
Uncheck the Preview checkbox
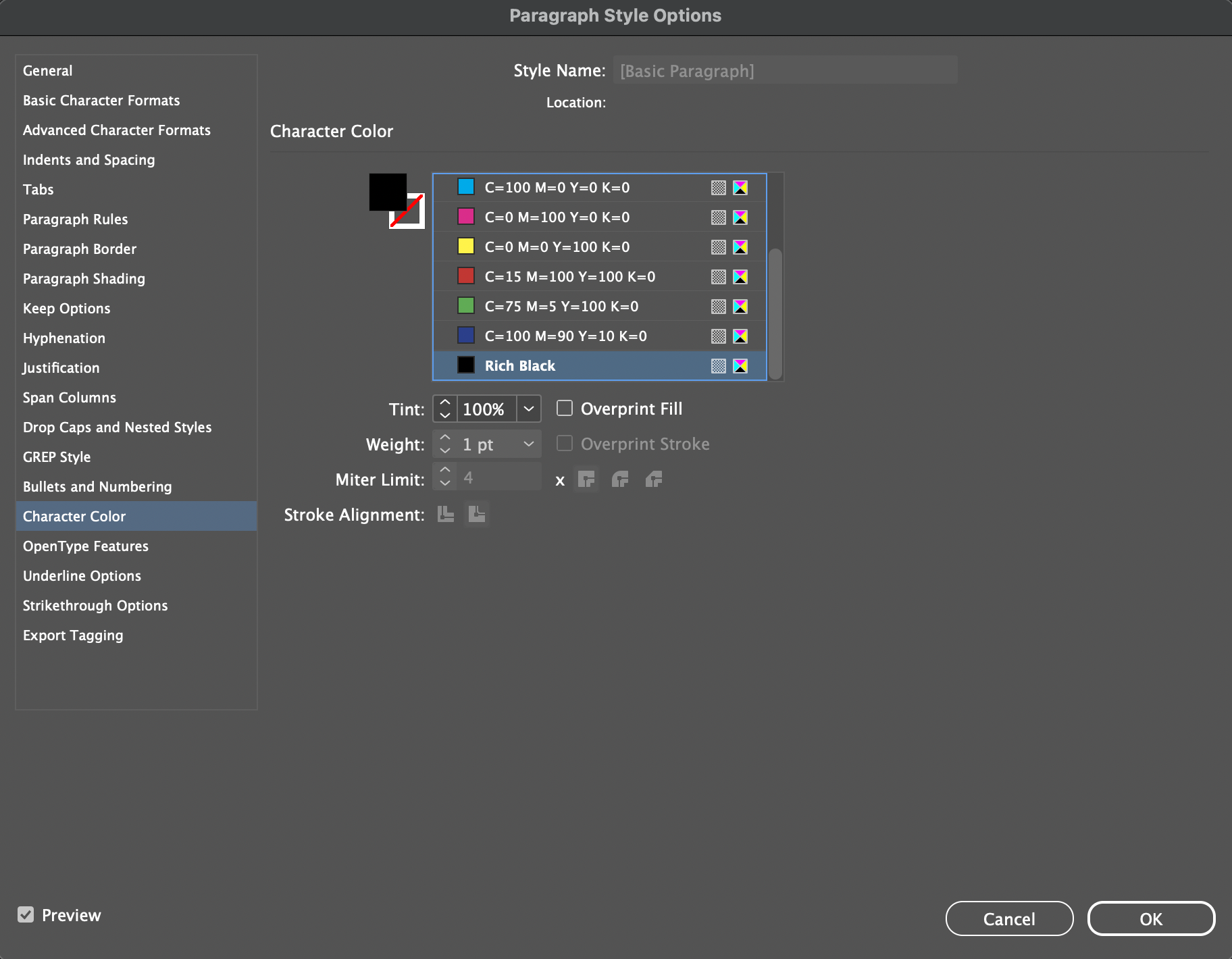click(26, 914)
